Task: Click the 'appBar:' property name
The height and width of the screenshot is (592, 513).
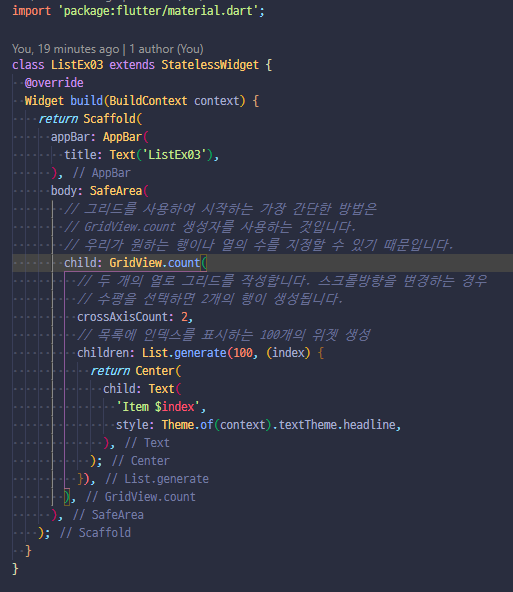Action: 74,137
